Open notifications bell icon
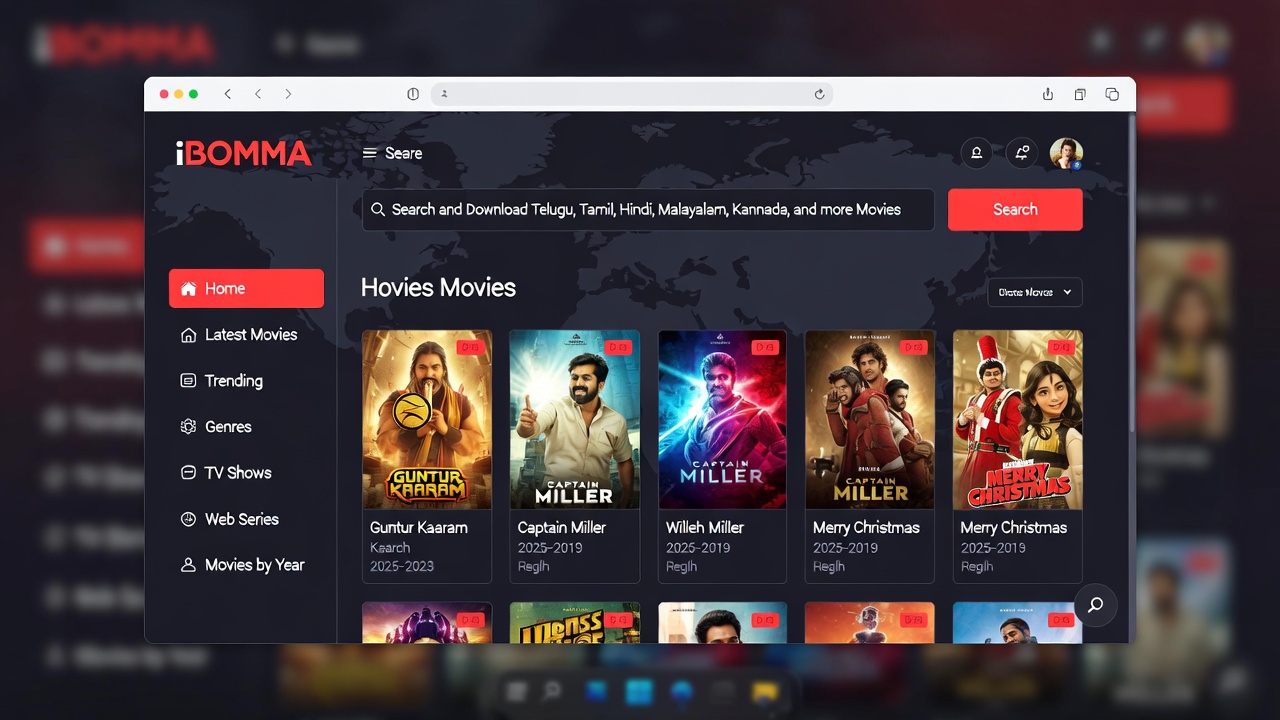 (1021, 153)
